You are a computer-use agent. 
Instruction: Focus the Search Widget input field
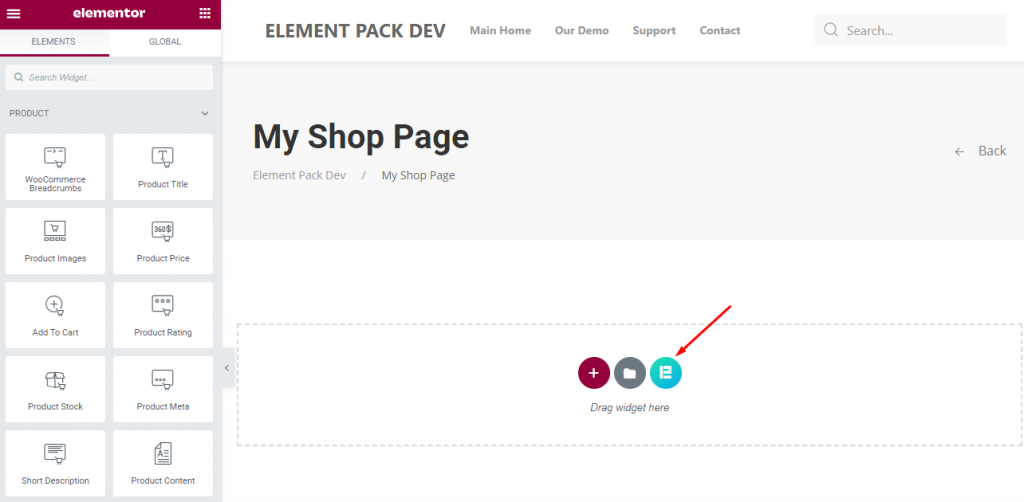(x=109, y=77)
